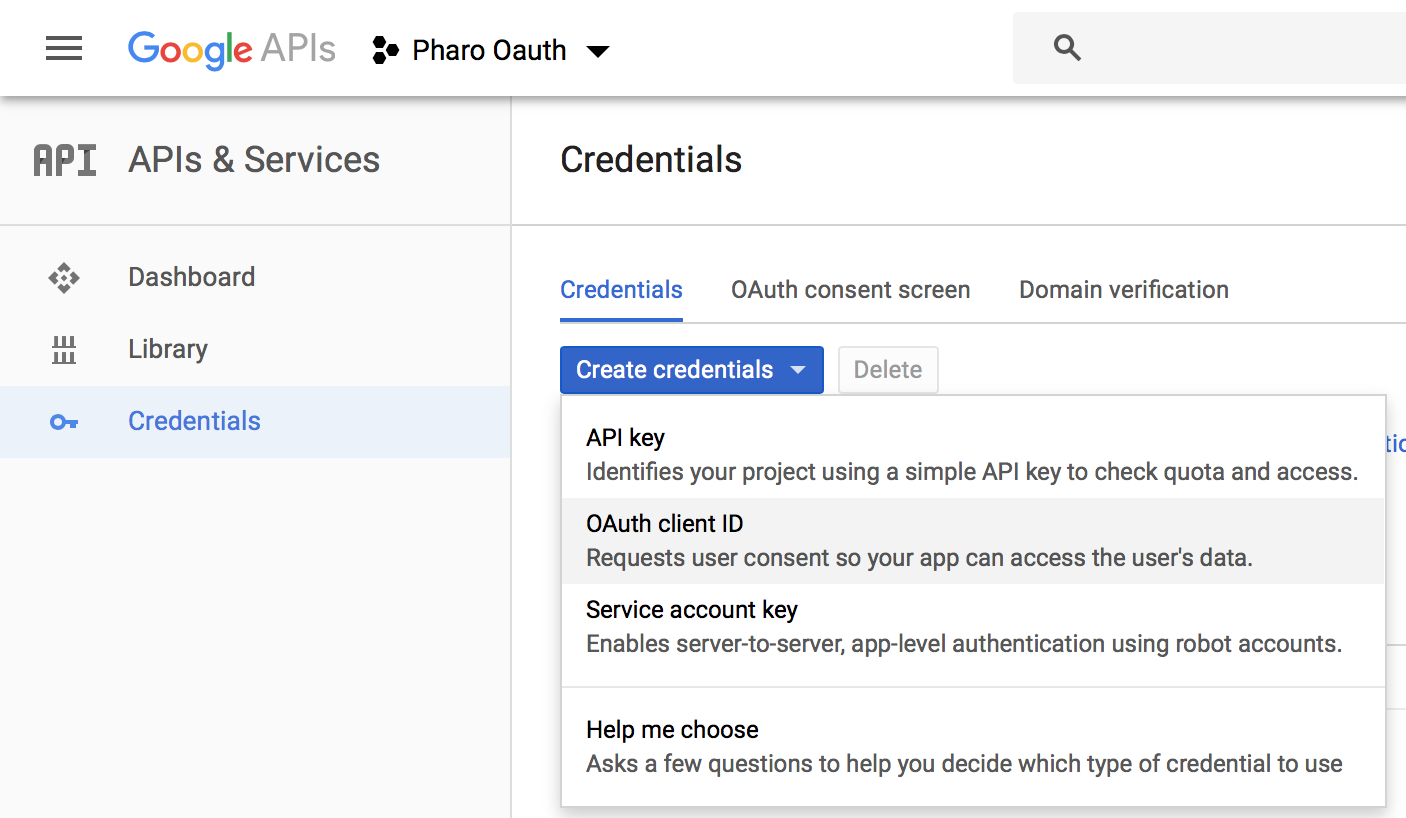Select the key icon next to Credentials
Viewport: 1406px width, 818px height.
click(63, 421)
